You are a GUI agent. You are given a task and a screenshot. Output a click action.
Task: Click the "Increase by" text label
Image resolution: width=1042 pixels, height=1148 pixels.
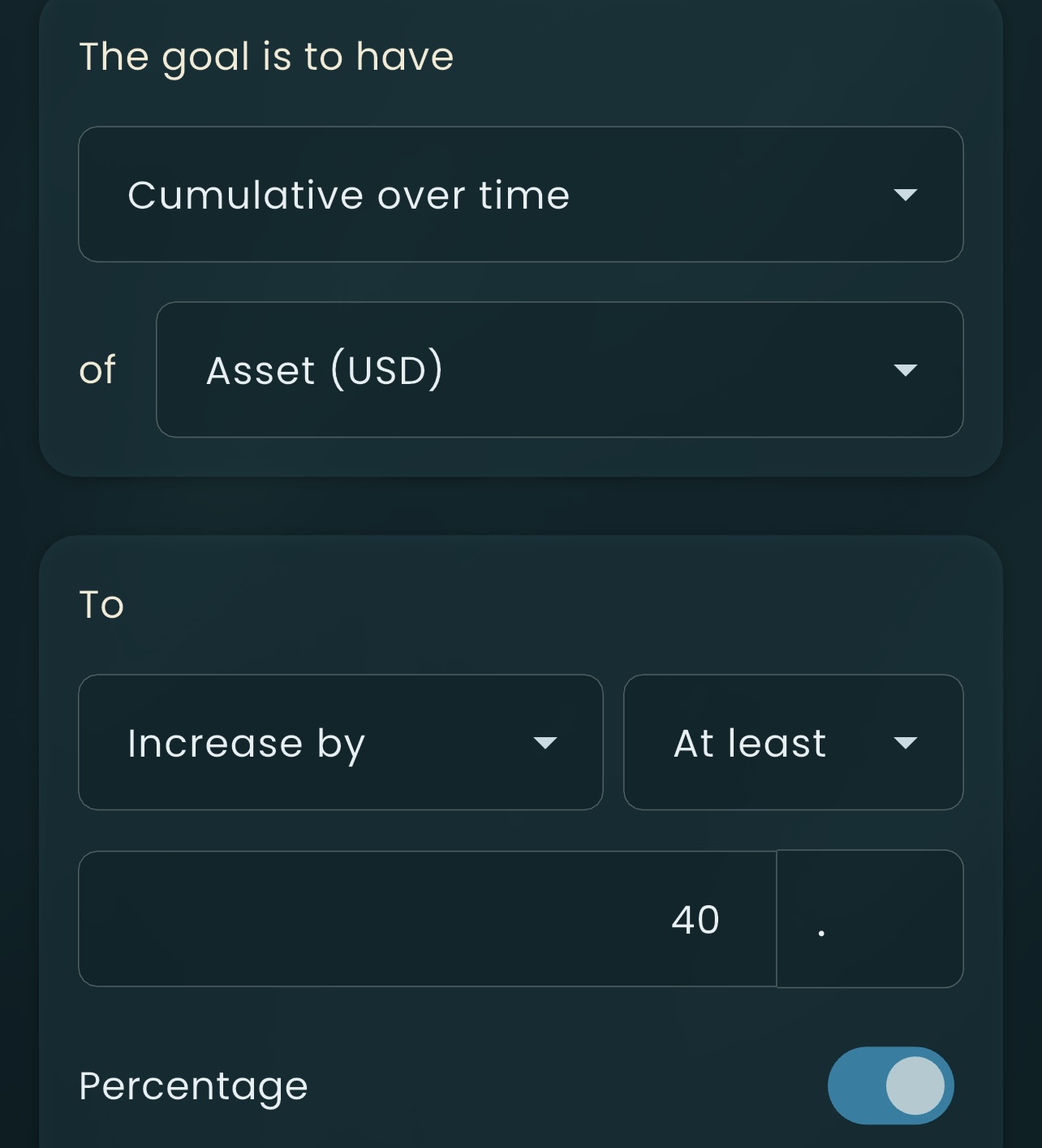coord(246,744)
